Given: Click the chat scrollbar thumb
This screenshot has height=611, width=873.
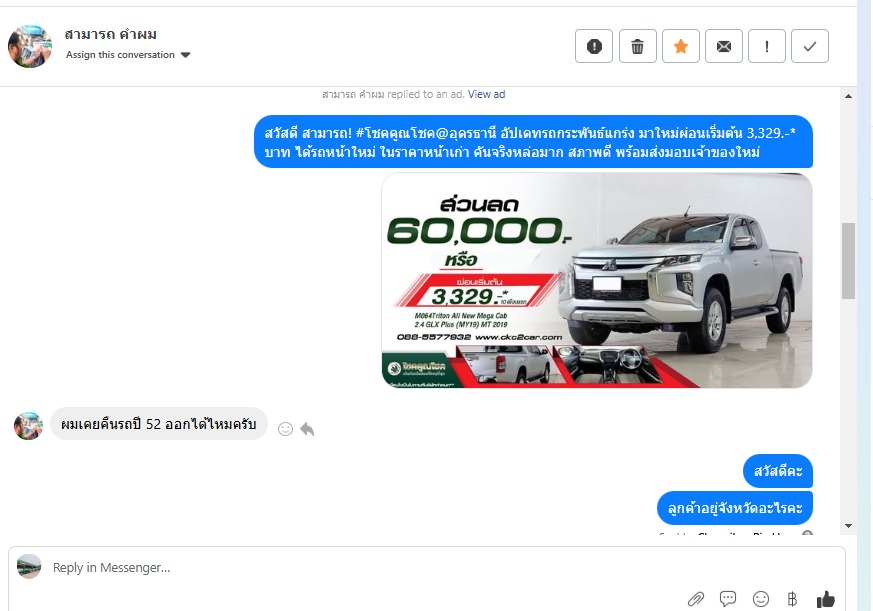Looking at the screenshot, I should [x=848, y=261].
